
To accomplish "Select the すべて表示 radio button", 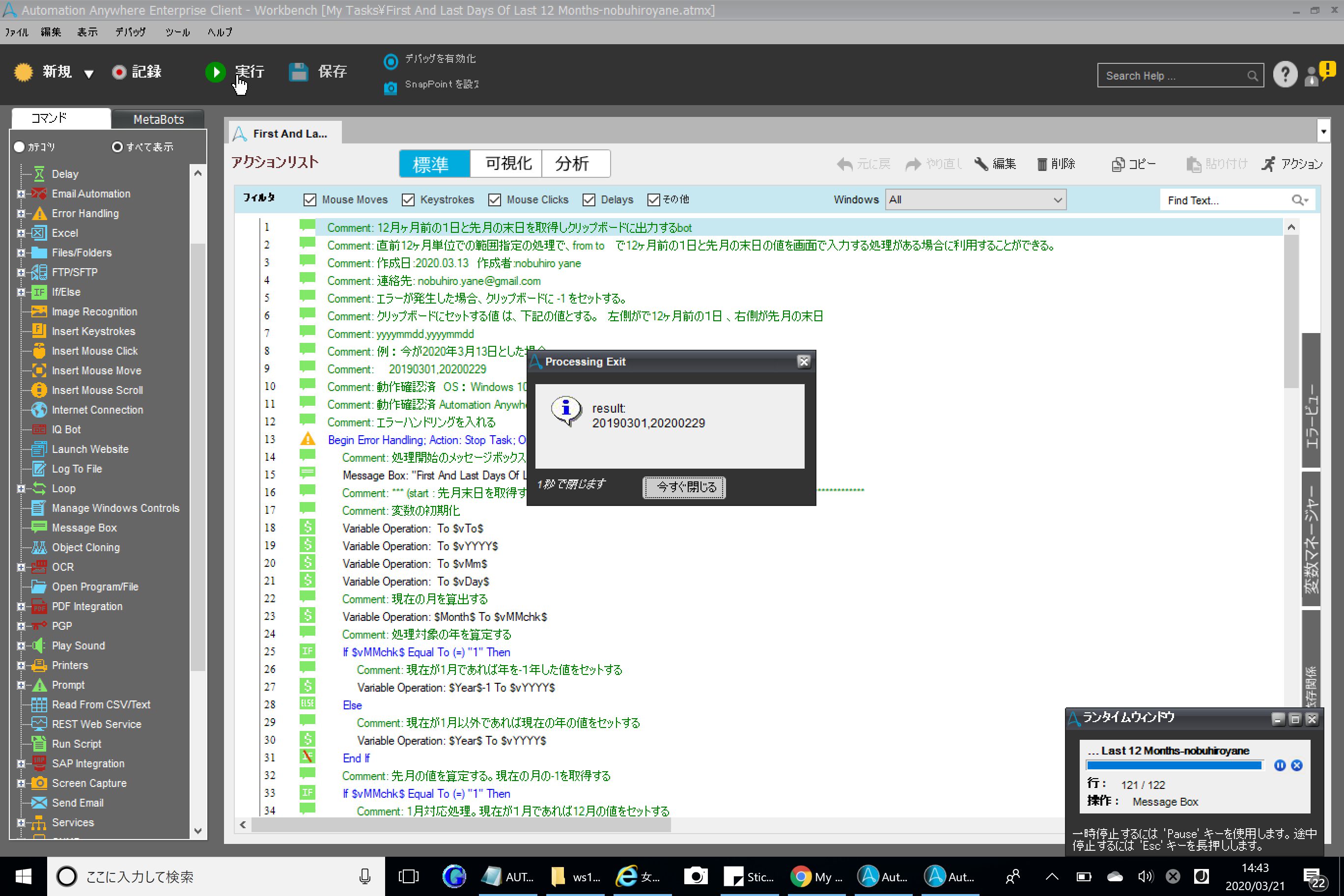I will 117,147.
